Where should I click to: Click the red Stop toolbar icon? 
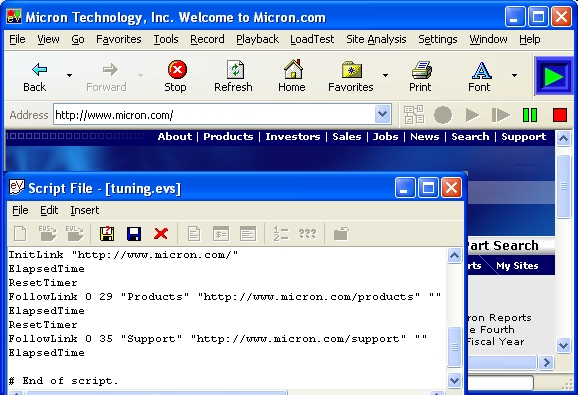pyautogui.click(x=177, y=76)
